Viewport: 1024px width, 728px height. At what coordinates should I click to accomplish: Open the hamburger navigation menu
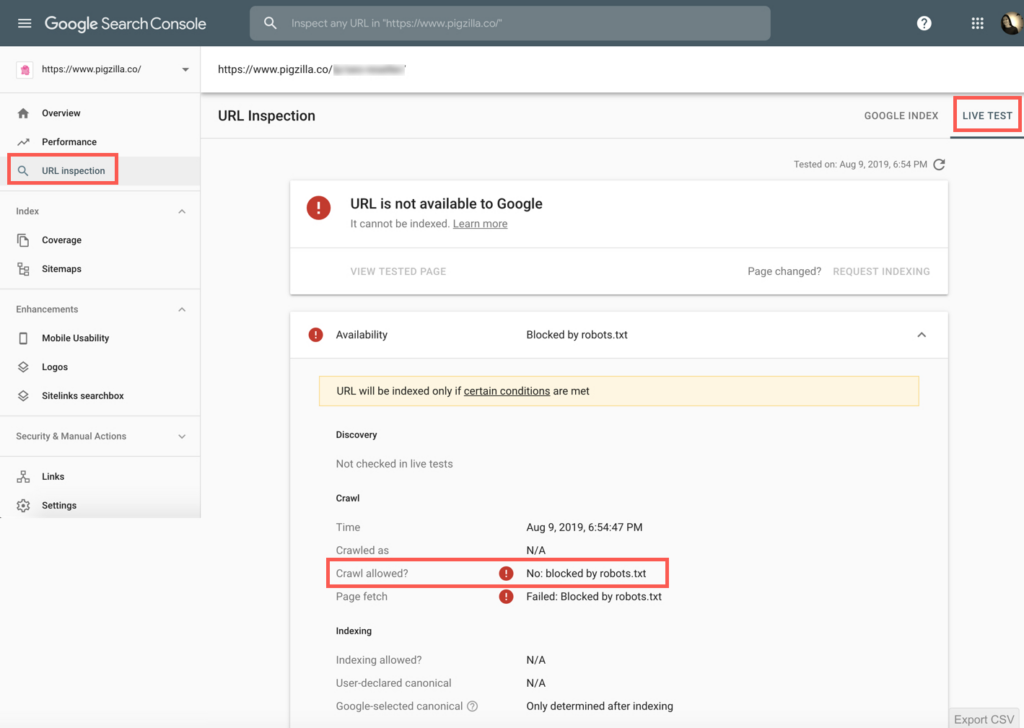coord(24,23)
